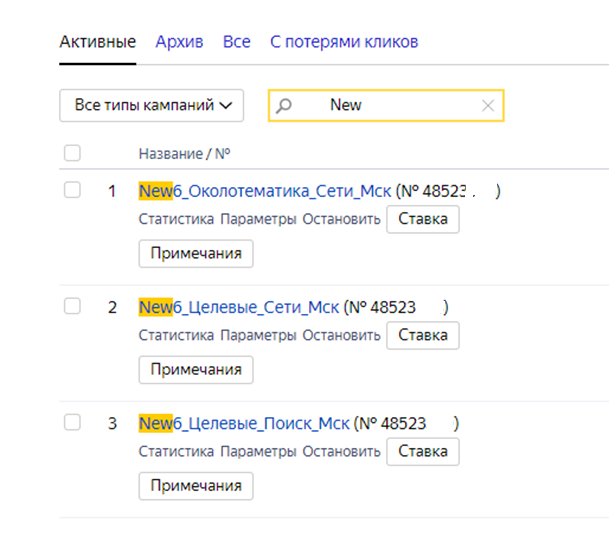Open the 'Все типы кампаний' dropdown
The image size is (609, 543).
pos(152,105)
